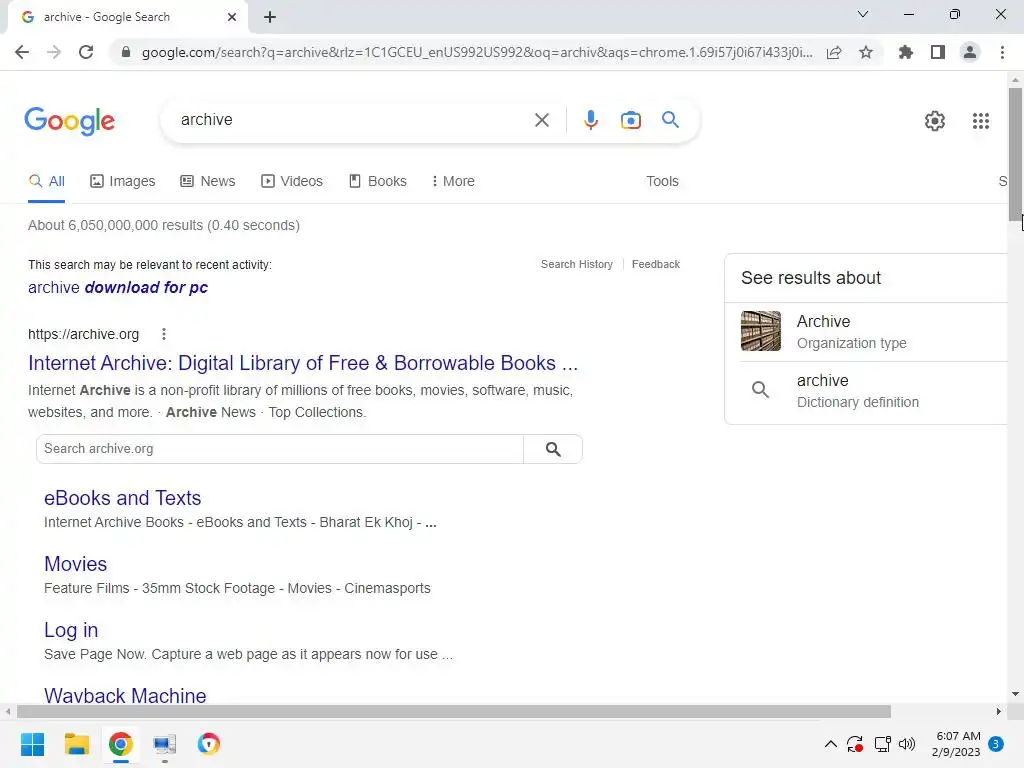The height and width of the screenshot is (768, 1024).
Task: Click the forward navigation arrow
Action: [x=54, y=52]
